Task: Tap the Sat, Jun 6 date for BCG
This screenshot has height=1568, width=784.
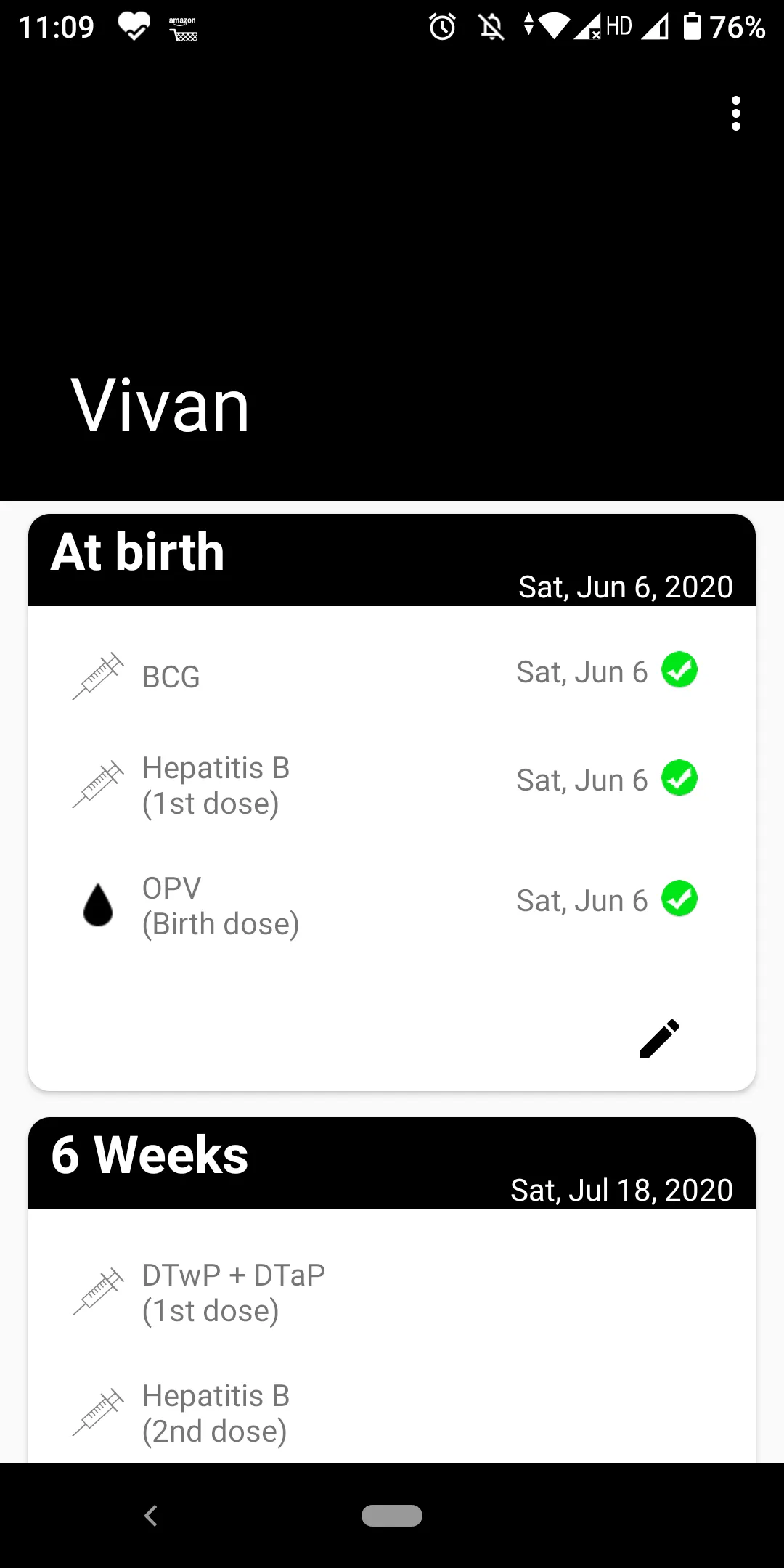Action: [581, 672]
